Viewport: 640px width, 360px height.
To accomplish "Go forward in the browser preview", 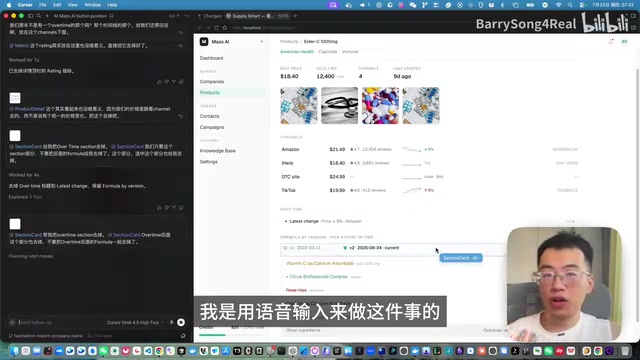I will click(x=207, y=28).
